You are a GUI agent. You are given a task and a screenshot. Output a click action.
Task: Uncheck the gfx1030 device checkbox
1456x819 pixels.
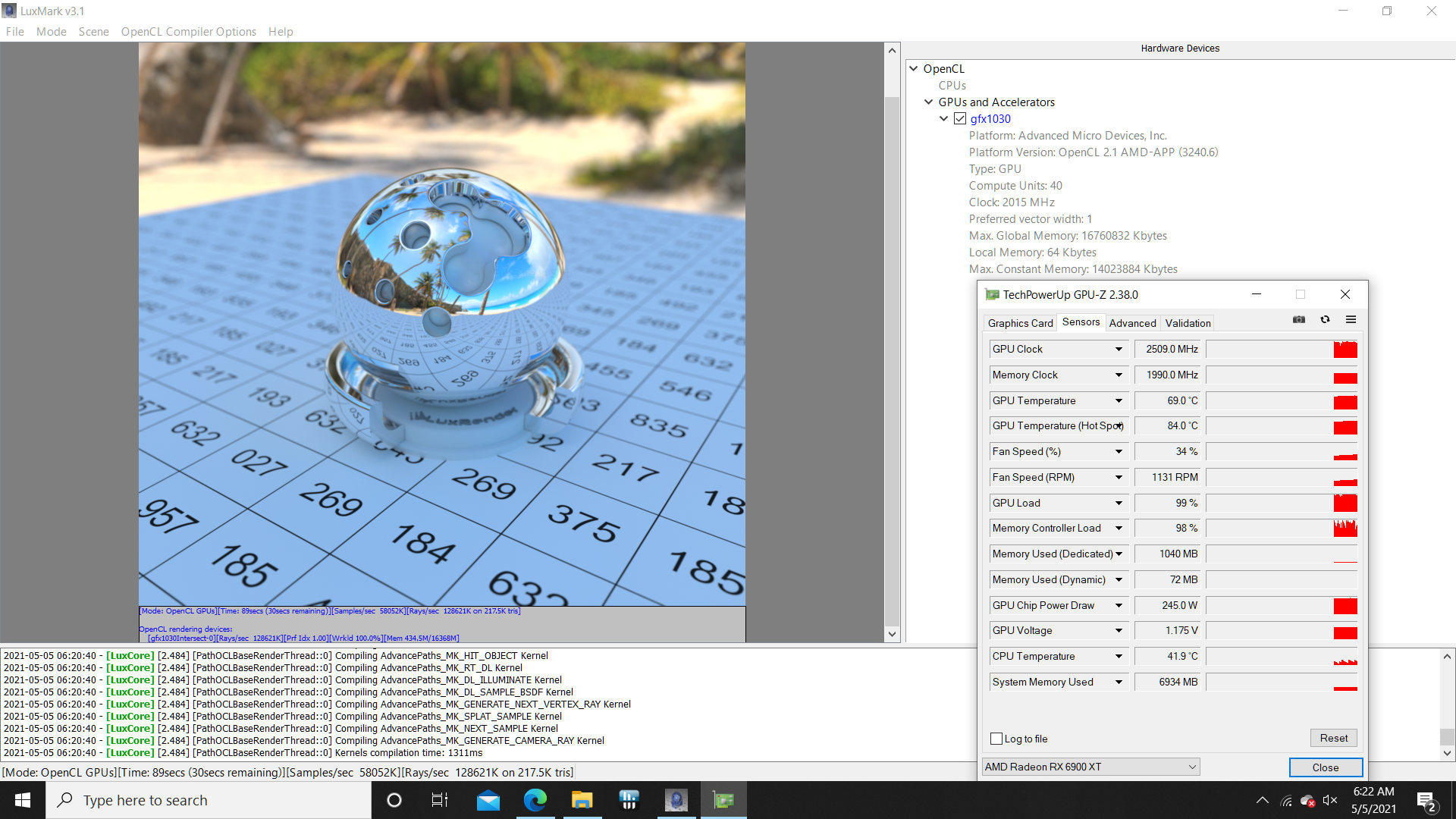coord(960,119)
